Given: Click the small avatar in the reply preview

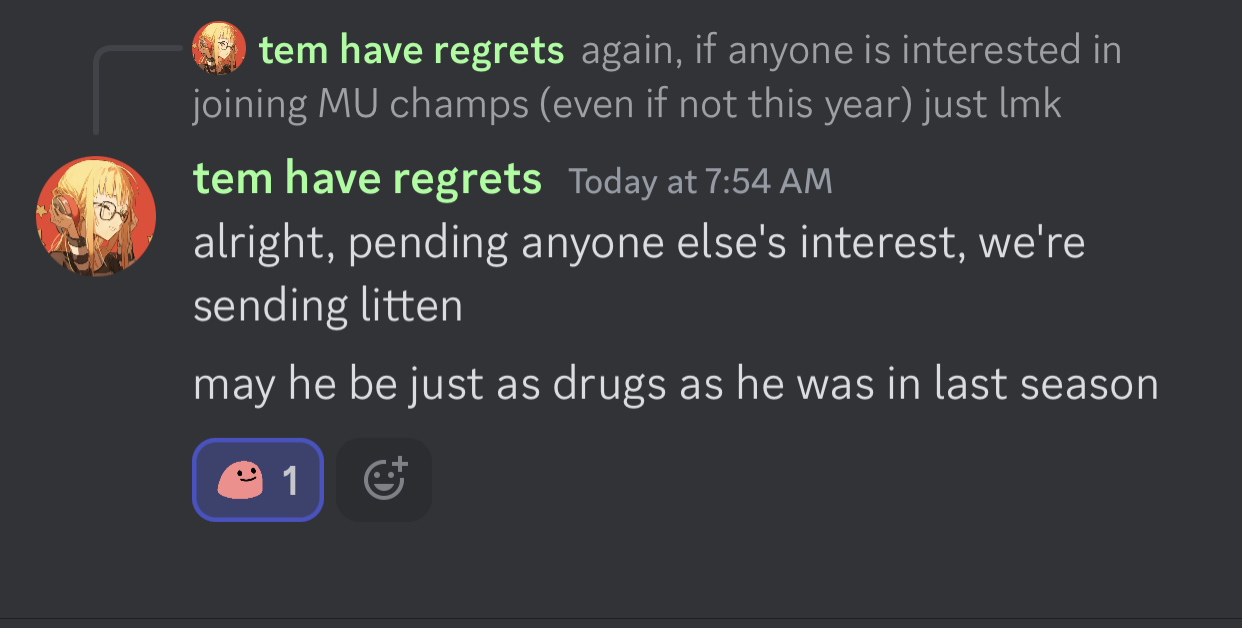Looking at the screenshot, I should (x=219, y=48).
